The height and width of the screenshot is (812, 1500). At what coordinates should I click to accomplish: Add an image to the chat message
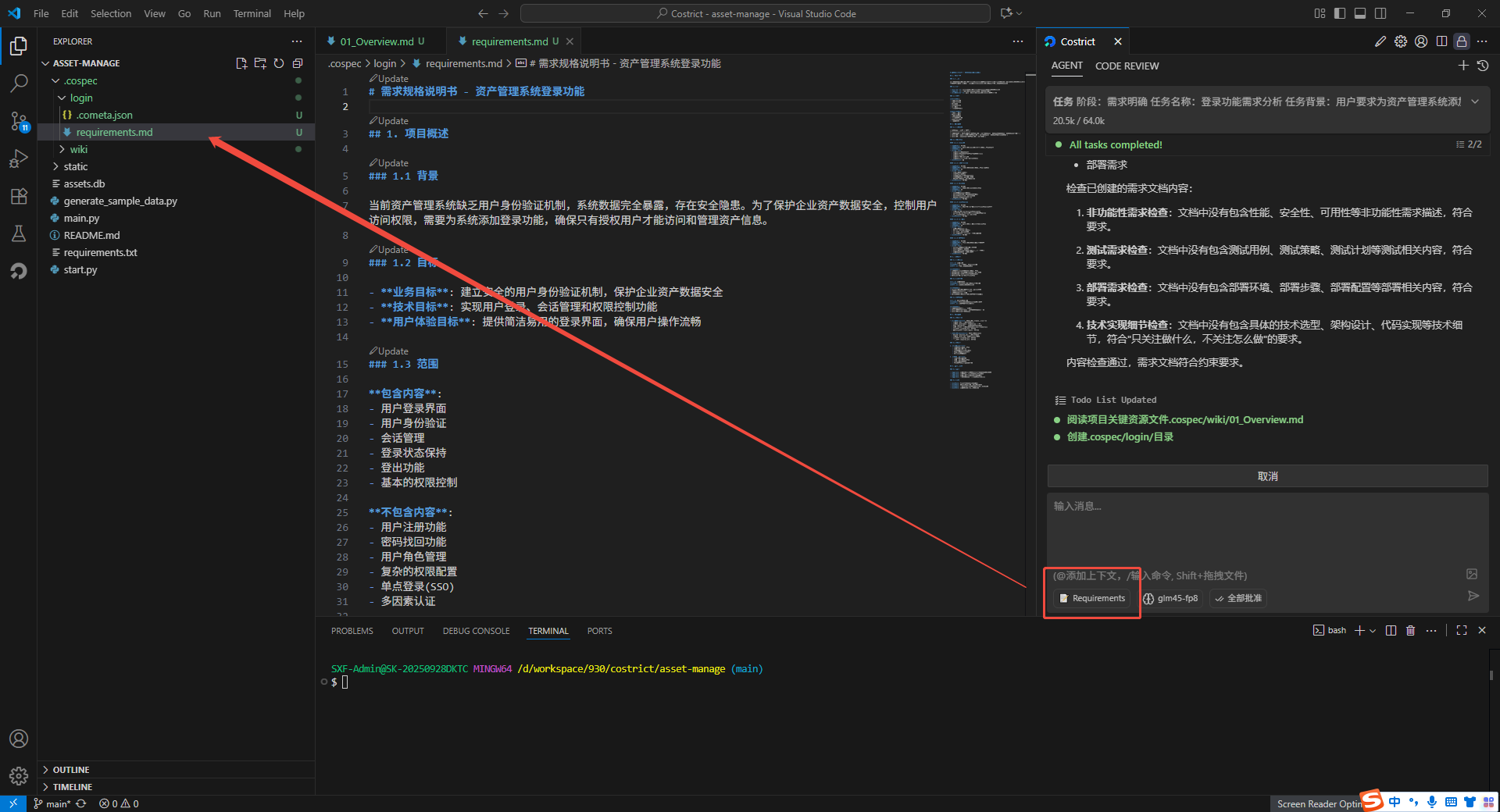[1472, 574]
